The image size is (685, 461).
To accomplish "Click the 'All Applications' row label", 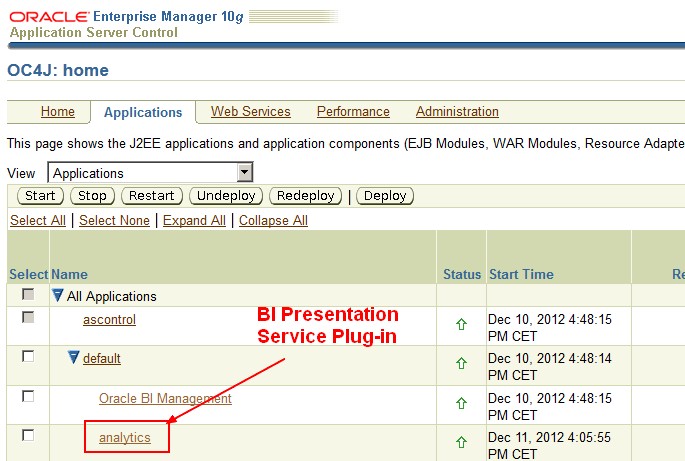I will (111, 296).
